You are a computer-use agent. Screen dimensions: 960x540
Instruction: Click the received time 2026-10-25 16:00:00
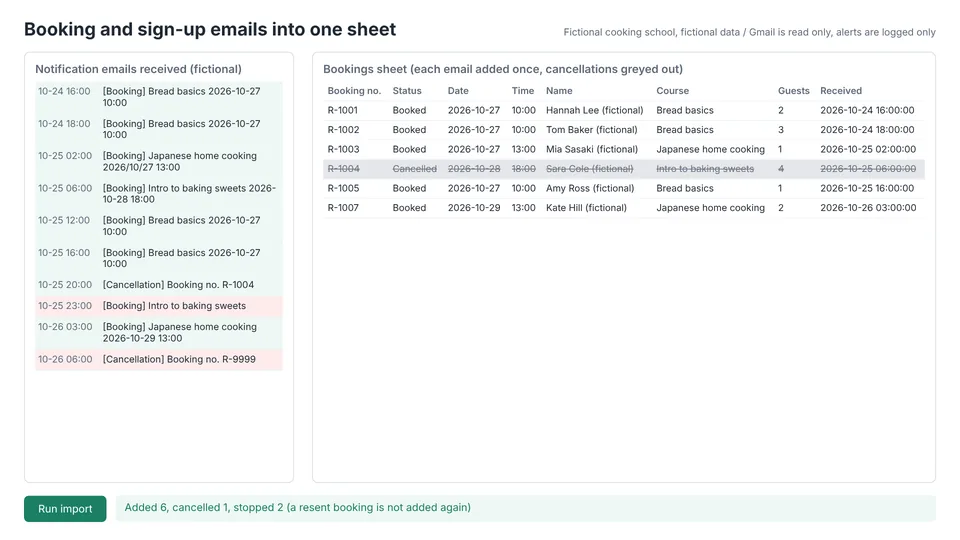point(867,189)
